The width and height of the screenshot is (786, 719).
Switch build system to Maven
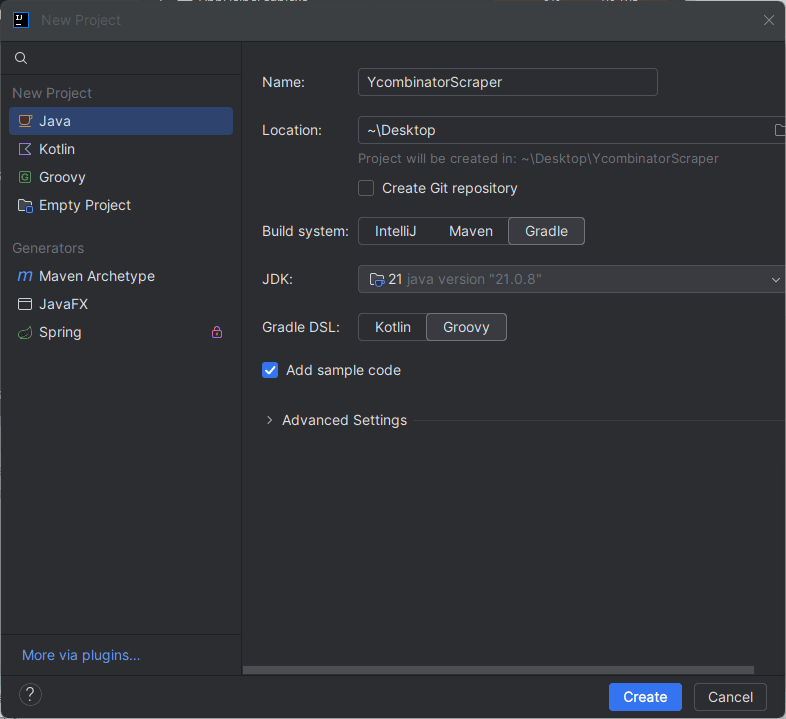[x=470, y=231]
